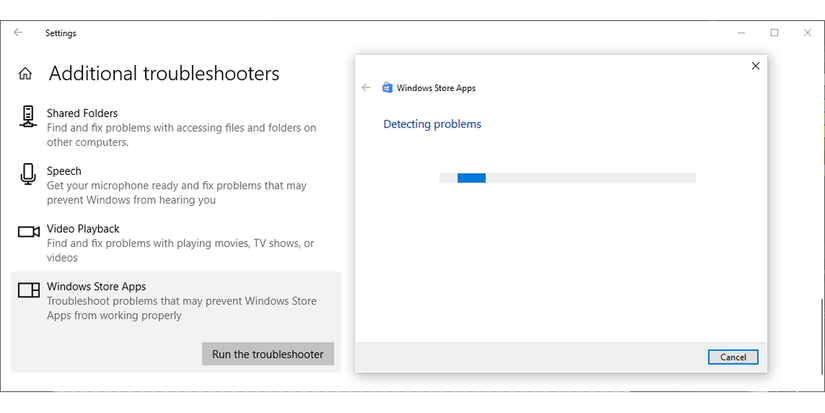Click the Settings back arrow
825x413 pixels.
[18, 33]
